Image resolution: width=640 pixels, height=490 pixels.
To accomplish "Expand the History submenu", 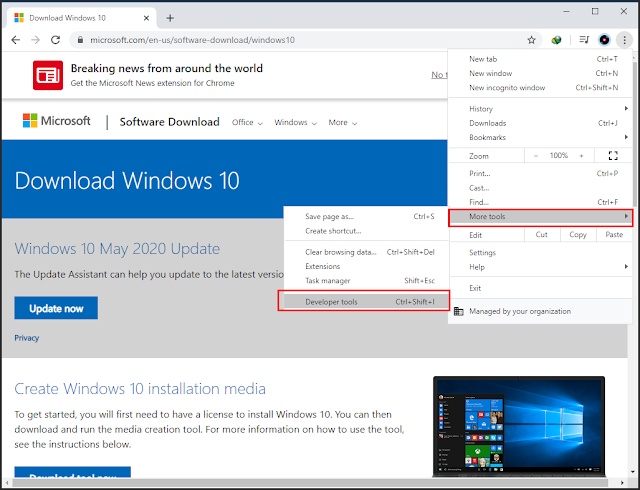I will 540,109.
